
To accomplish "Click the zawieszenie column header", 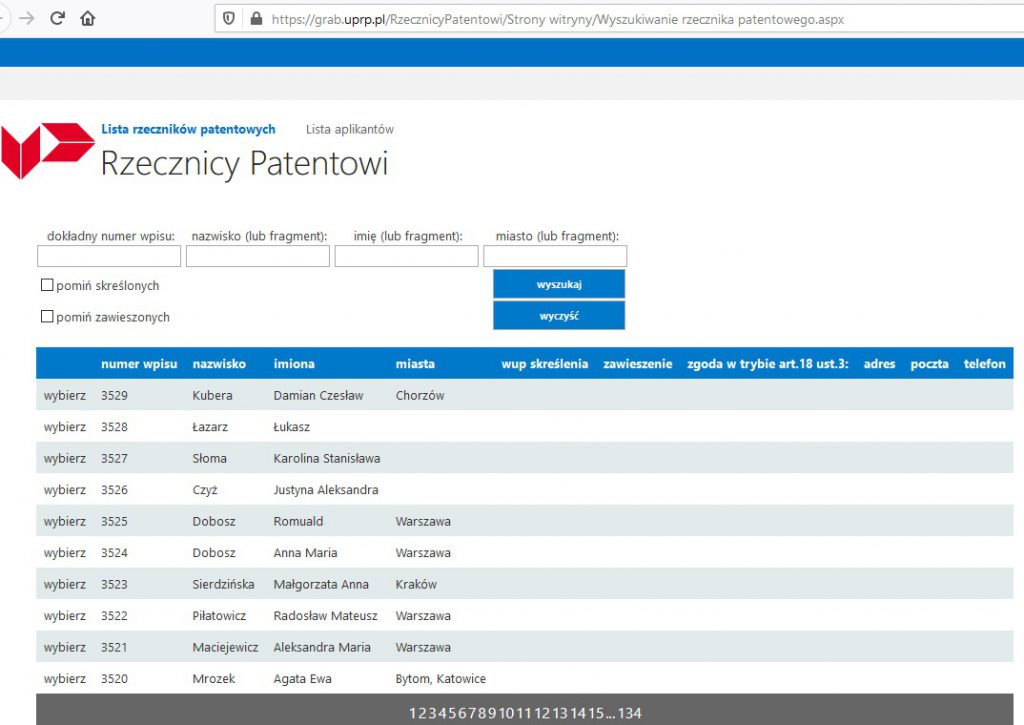I will coord(637,364).
